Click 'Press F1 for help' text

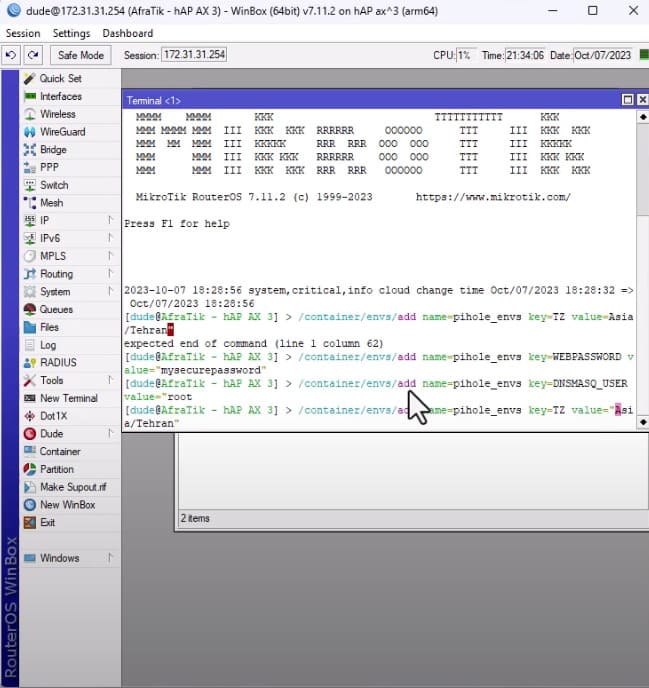click(x=177, y=224)
